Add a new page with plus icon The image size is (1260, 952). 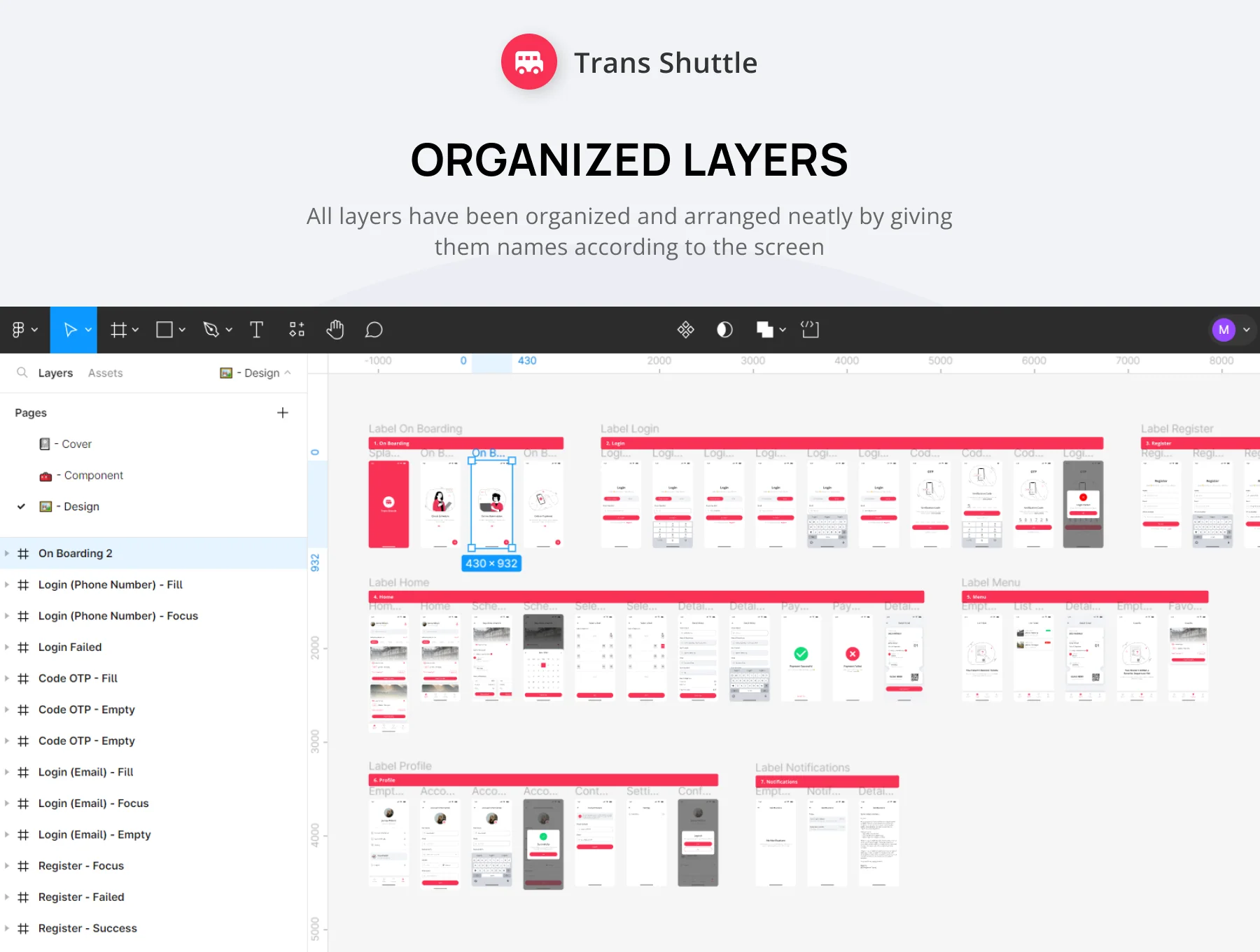(x=283, y=413)
